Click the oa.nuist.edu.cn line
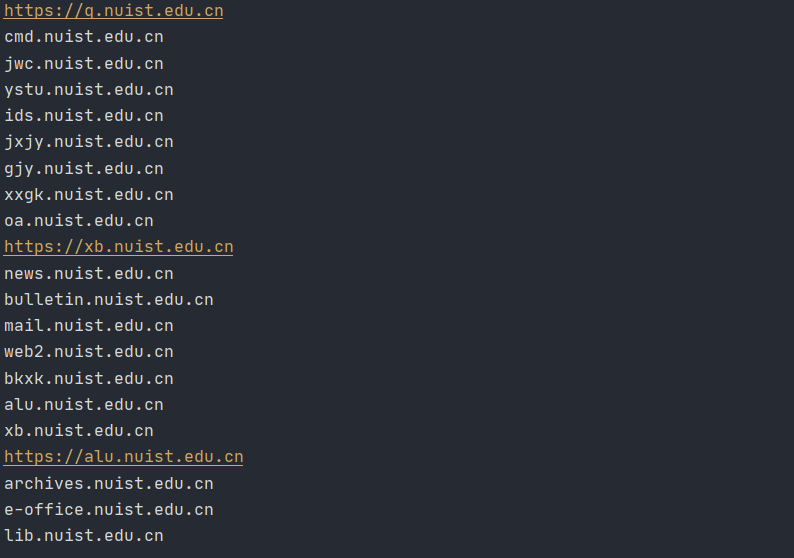Screen dimensions: 794x558 click(78, 221)
